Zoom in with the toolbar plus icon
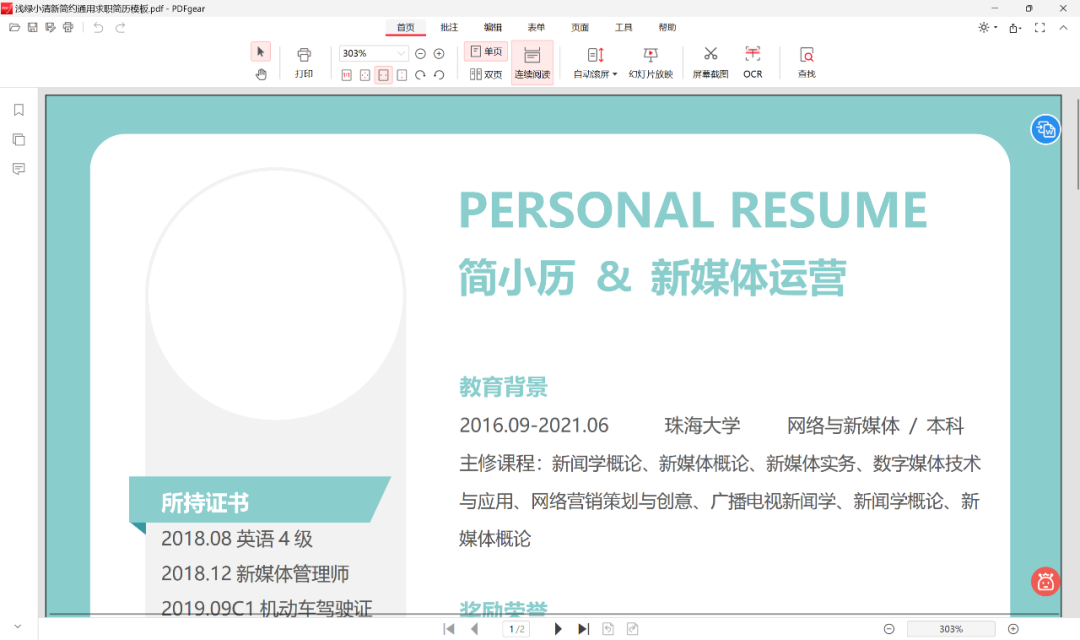Screen dimensions: 1080x640 pos(439,54)
